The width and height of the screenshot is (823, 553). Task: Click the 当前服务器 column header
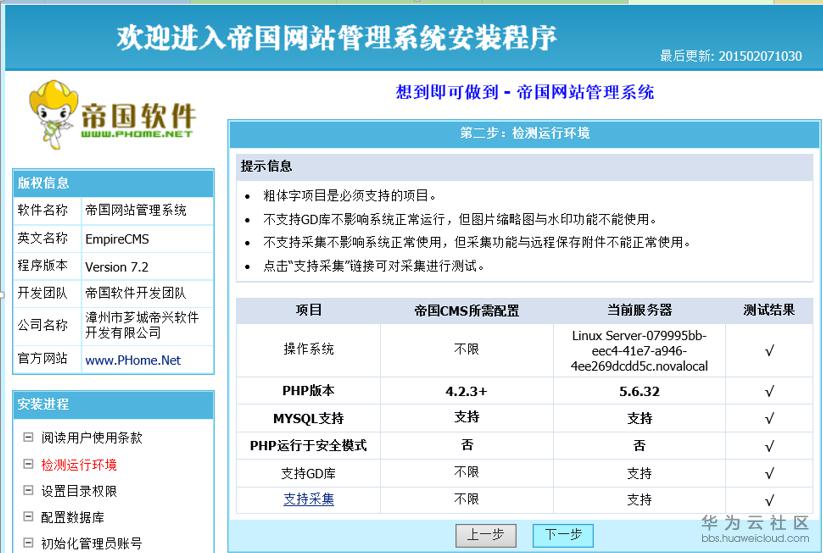639,310
